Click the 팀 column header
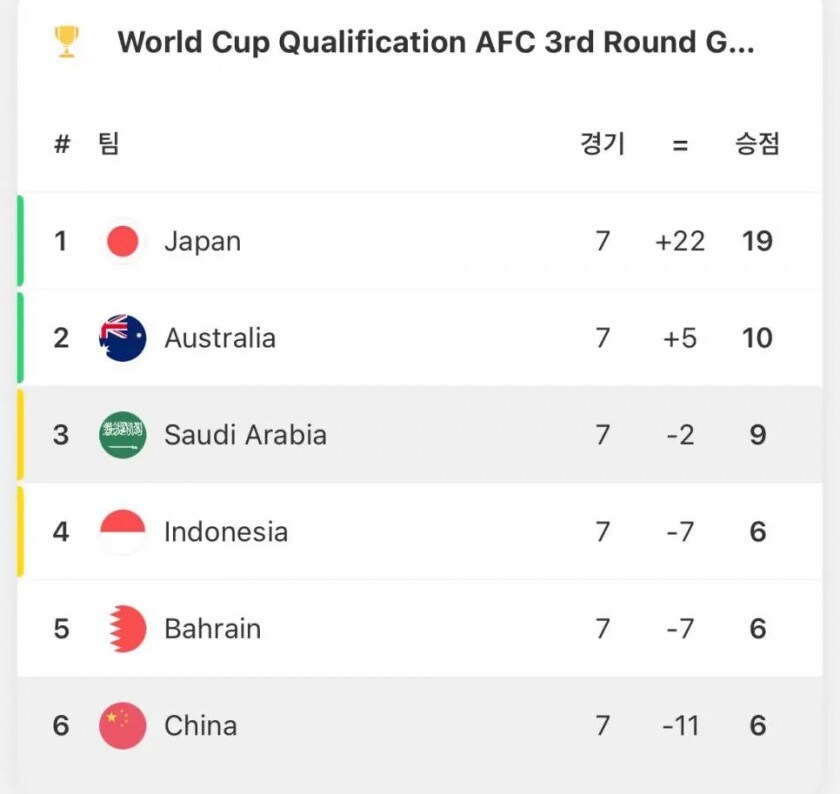 tap(106, 143)
